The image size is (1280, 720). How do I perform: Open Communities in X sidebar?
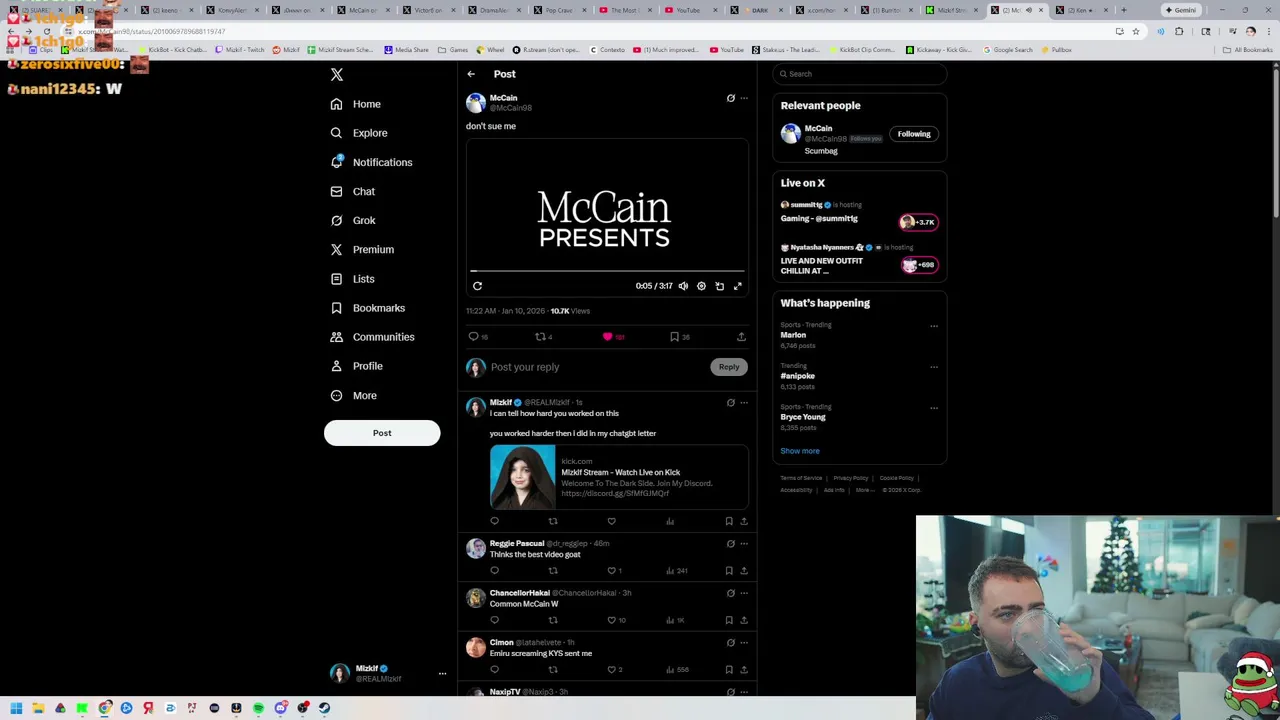click(372, 337)
